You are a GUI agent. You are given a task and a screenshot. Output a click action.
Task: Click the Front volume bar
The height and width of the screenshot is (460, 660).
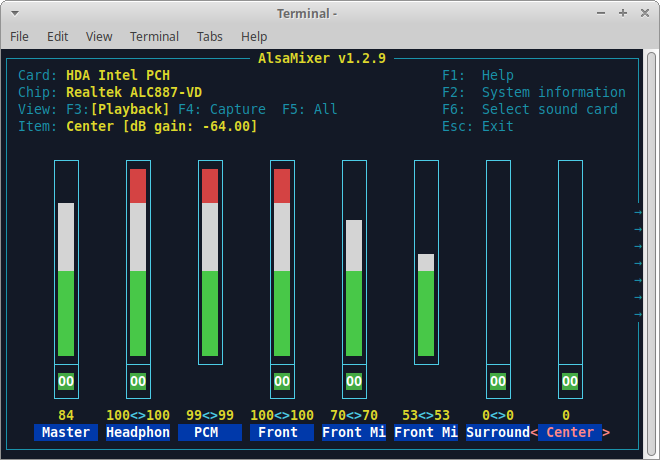pyautogui.click(x=282, y=262)
